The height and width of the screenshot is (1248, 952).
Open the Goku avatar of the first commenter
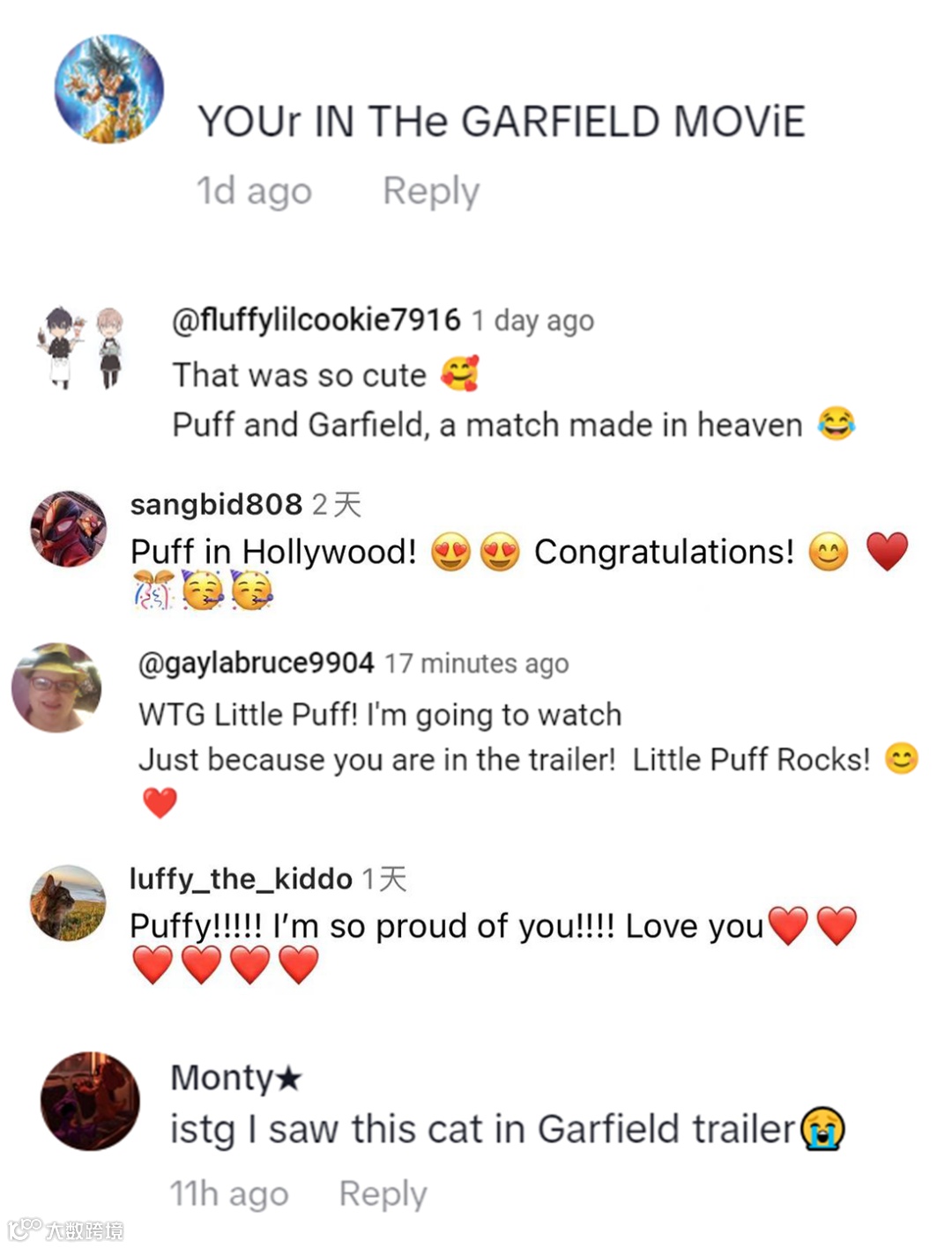click(x=109, y=89)
